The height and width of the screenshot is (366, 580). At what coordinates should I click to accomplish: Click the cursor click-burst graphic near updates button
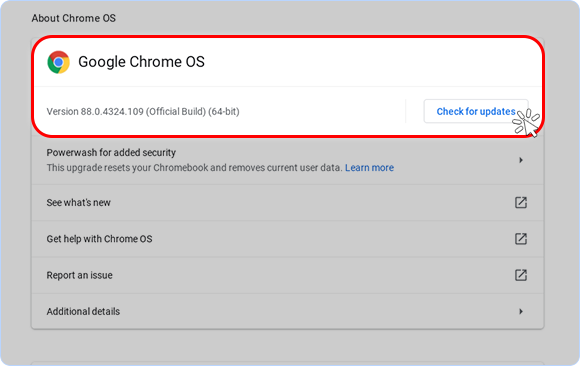[x=526, y=123]
